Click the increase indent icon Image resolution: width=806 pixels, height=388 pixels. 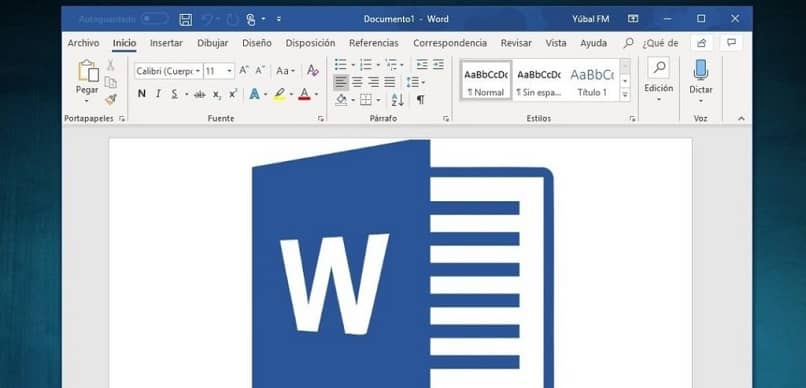438,65
